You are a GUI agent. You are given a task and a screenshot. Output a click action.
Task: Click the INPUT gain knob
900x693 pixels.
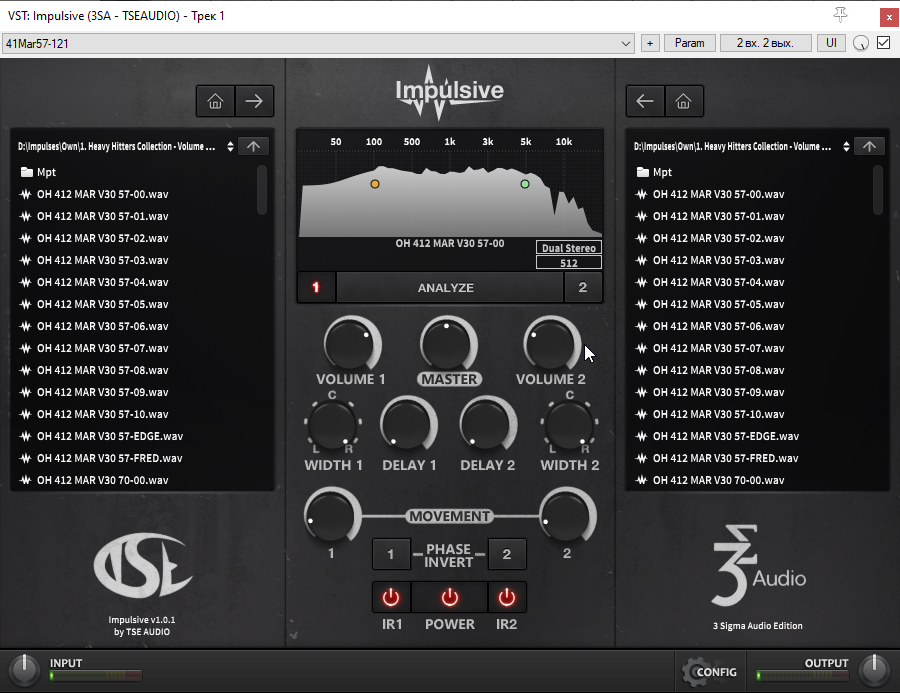pyautogui.click(x=24, y=670)
